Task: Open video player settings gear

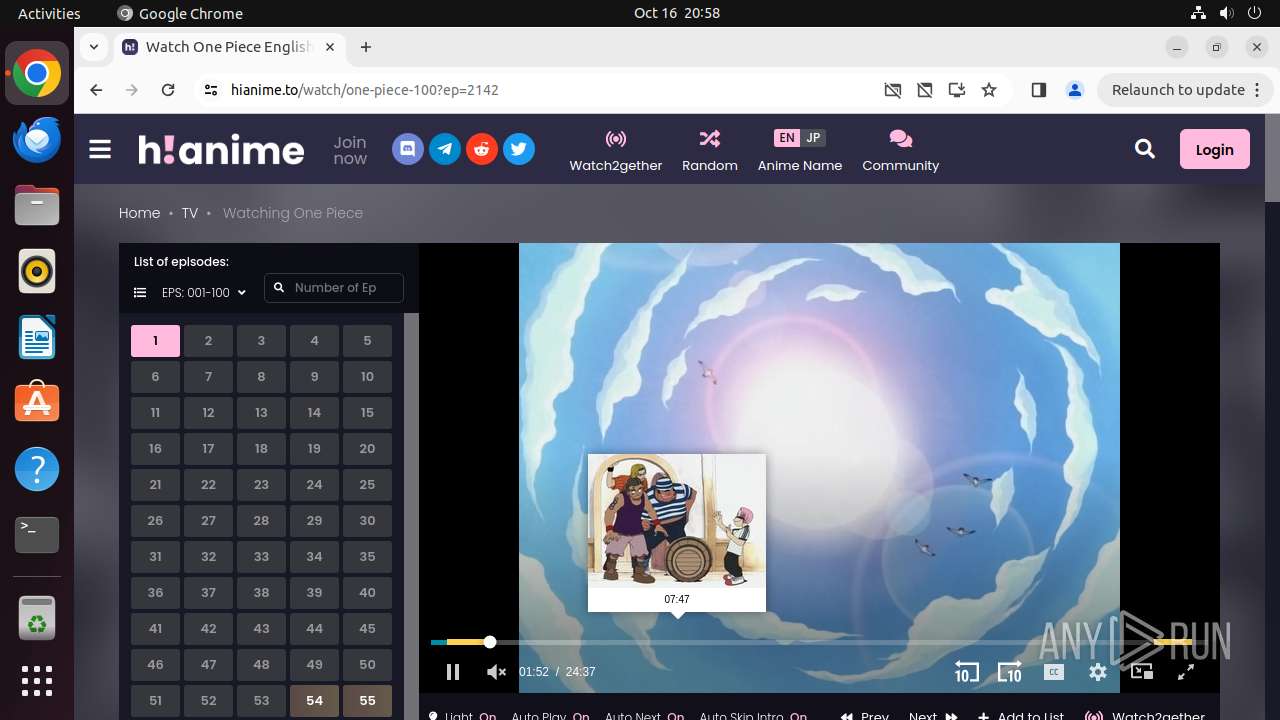Action: click(x=1098, y=672)
